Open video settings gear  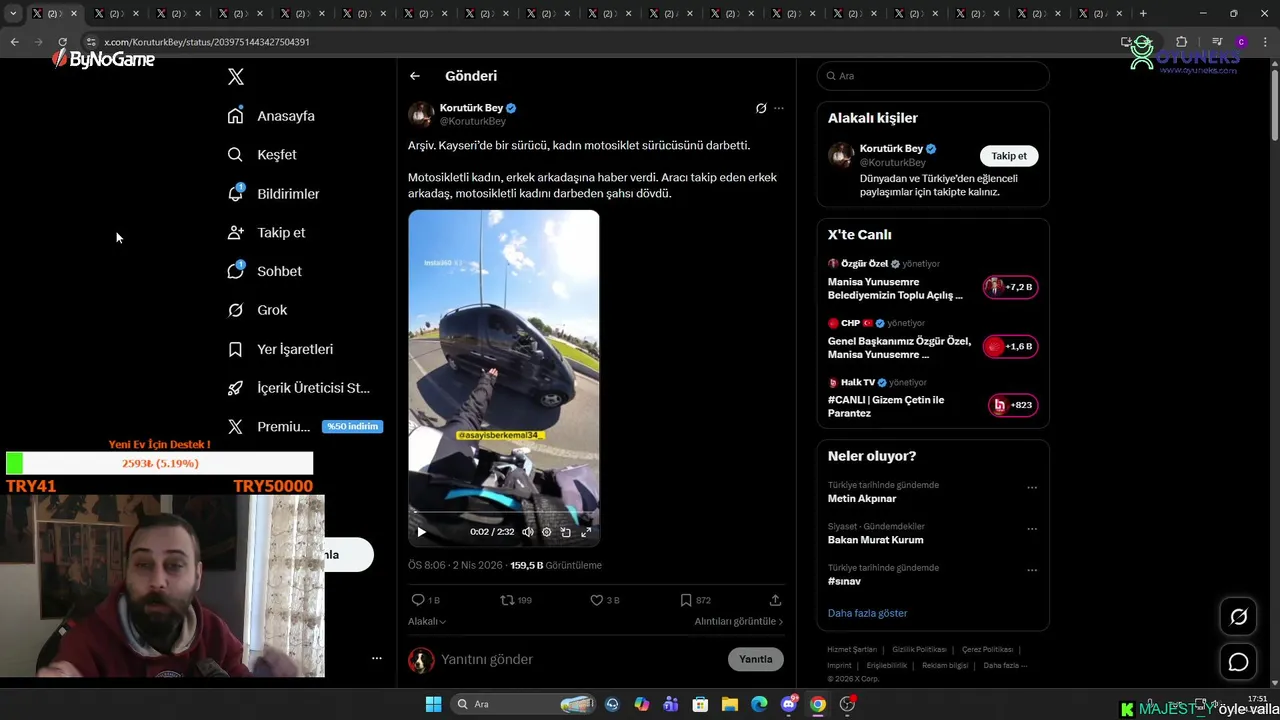pos(547,532)
